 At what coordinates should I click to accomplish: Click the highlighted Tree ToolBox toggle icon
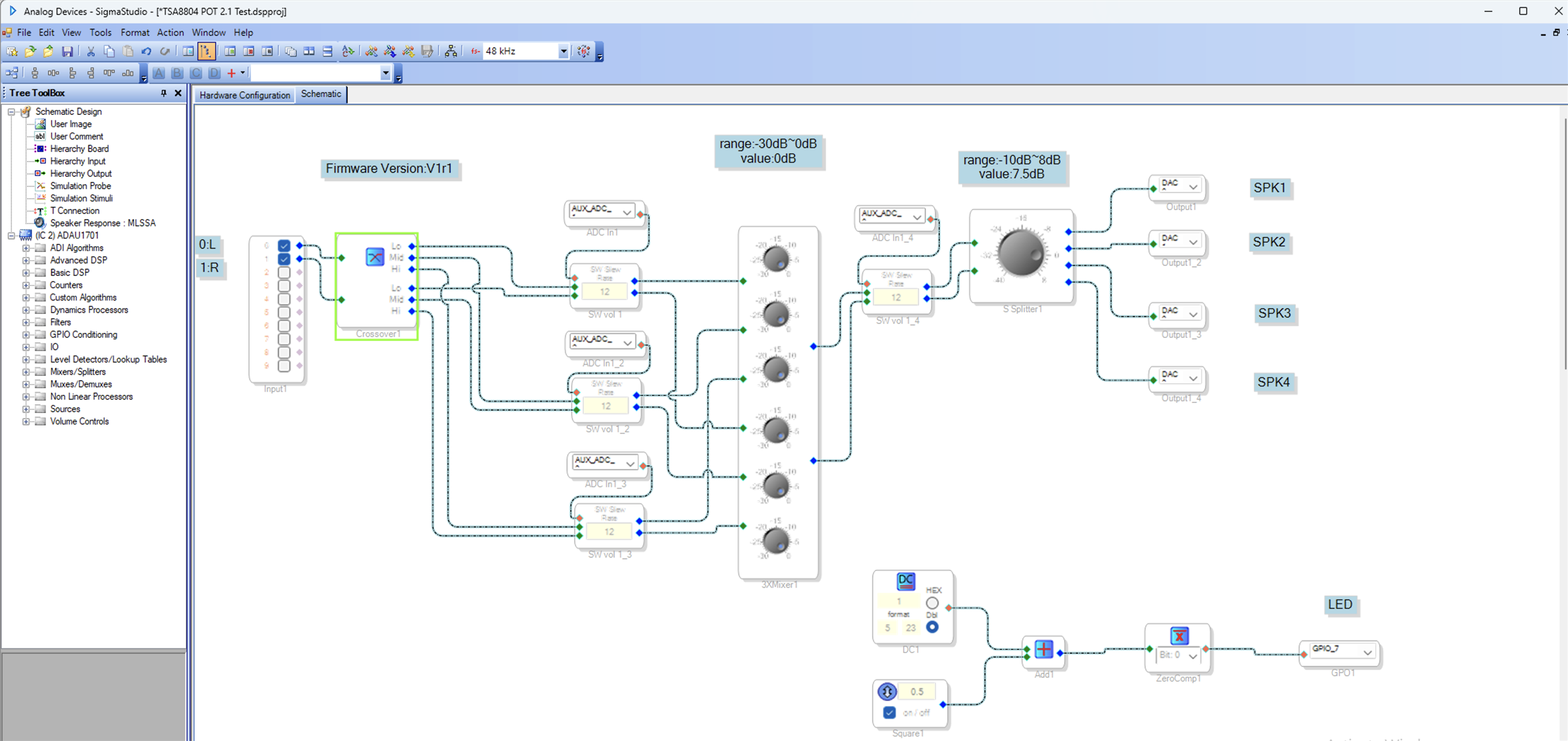tap(206, 51)
